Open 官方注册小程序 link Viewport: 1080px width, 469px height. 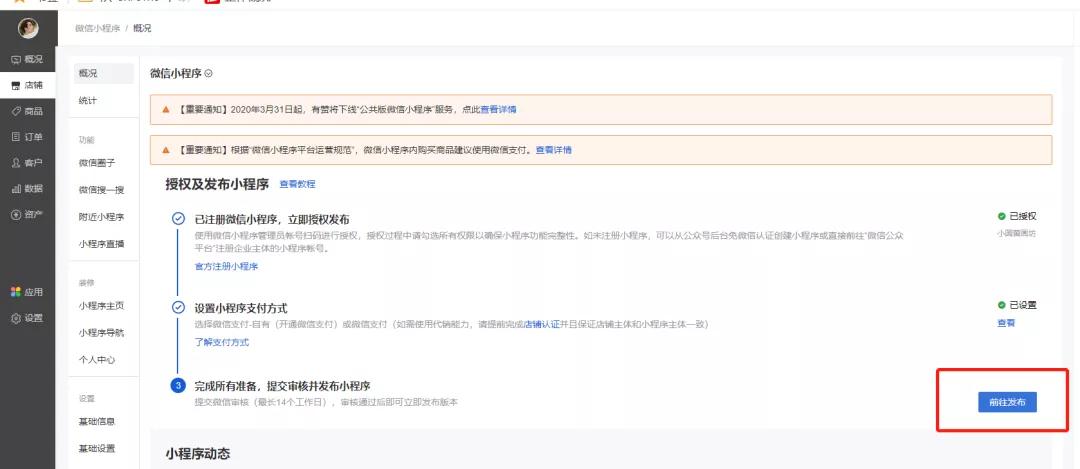pos(227,267)
